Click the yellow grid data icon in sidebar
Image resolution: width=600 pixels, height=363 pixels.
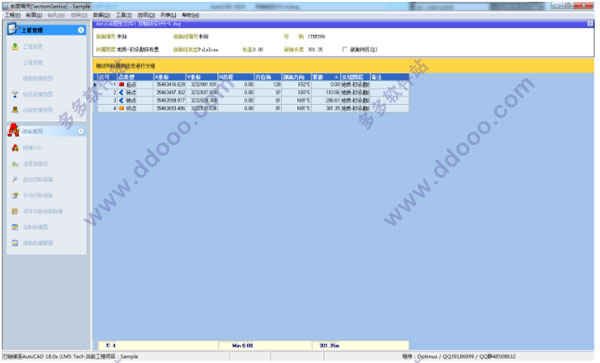pyautogui.click(x=15, y=211)
